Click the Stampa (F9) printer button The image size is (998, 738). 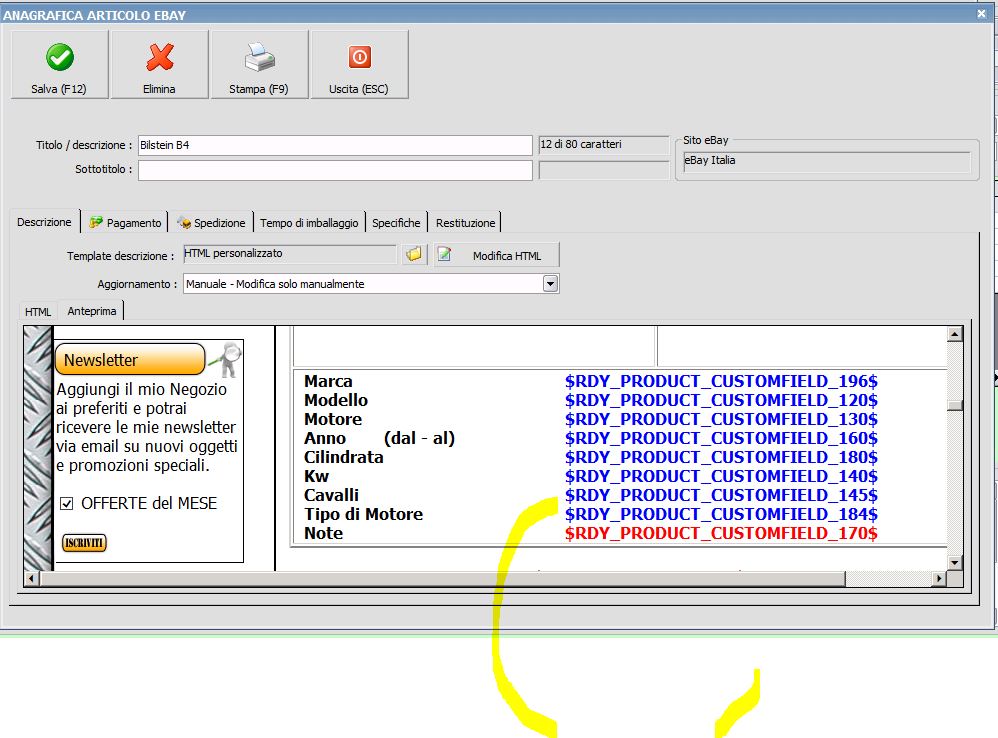click(259, 65)
